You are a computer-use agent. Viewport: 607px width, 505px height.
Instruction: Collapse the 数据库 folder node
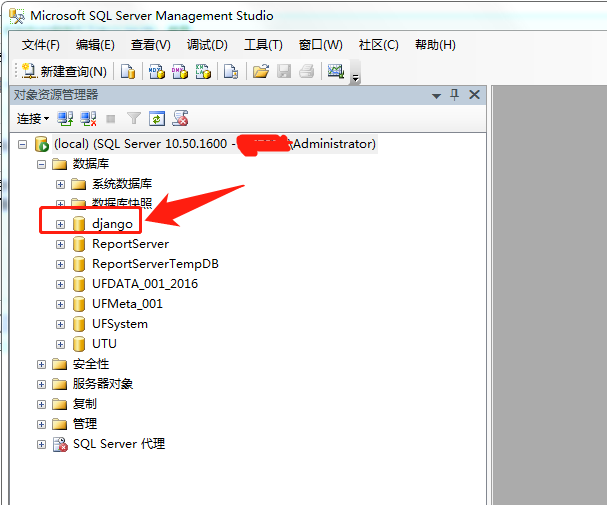41,164
